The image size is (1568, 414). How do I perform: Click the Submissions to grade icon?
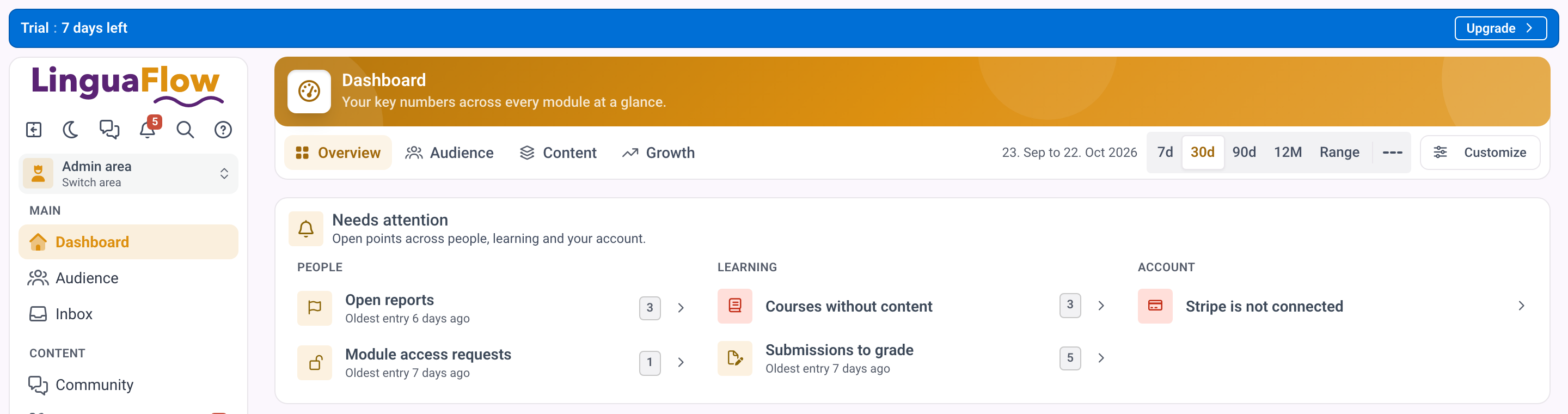click(734, 358)
